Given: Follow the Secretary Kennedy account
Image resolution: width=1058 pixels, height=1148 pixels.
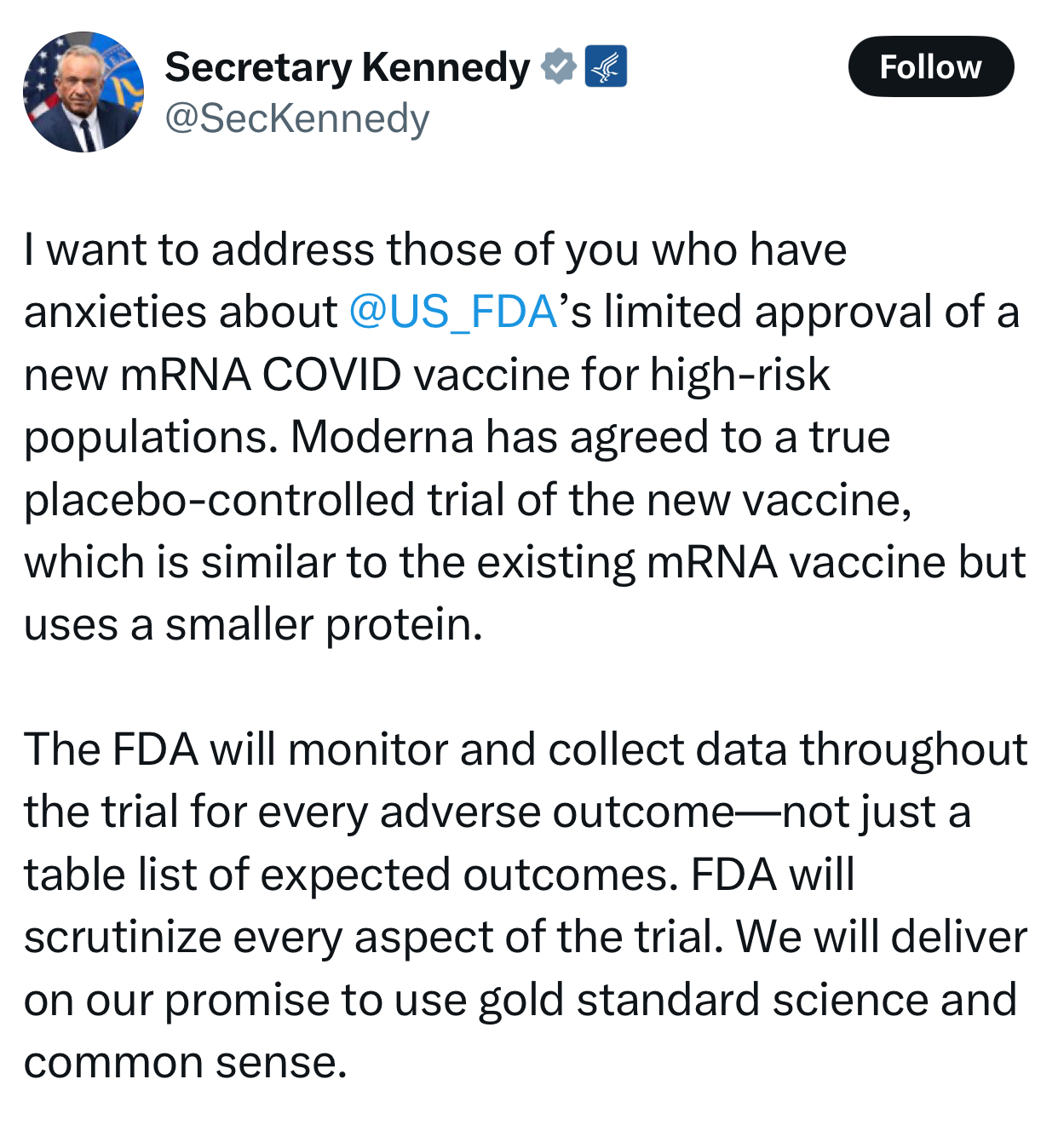Looking at the screenshot, I should pyautogui.click(x=931, y=66).
